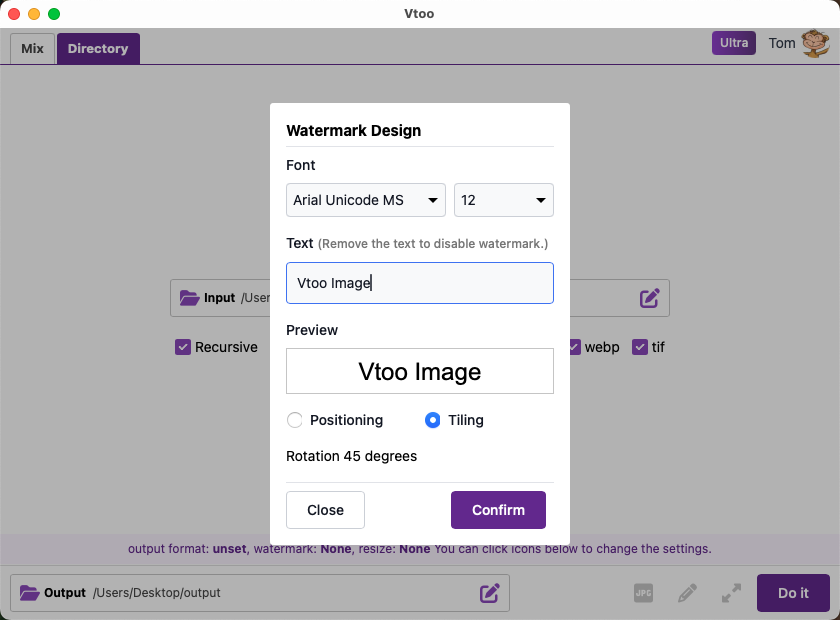Close the Vtoo window with red button
Image resolution: width=840 pixels, height=620 pixels.
point(14,14)
